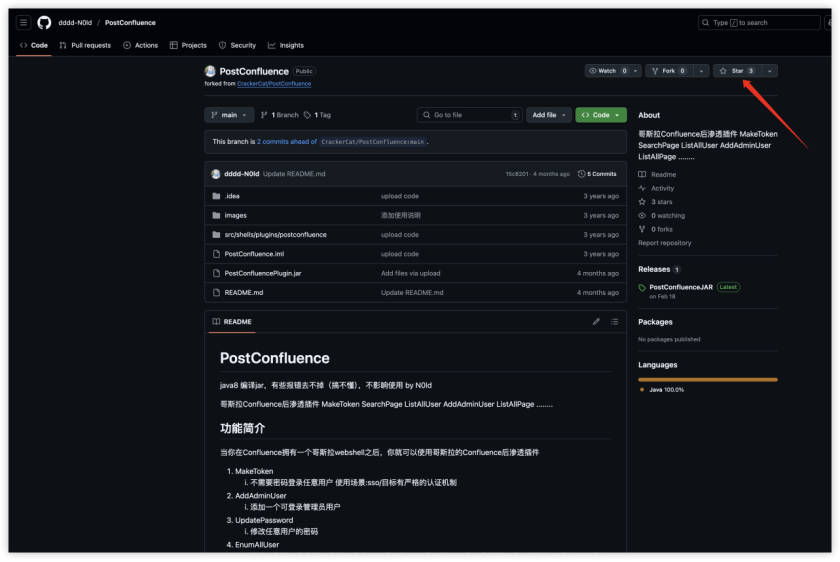Open the Releases section heading
The width and height of the screenshot is (840, 562).
click(x=654, y=269)
